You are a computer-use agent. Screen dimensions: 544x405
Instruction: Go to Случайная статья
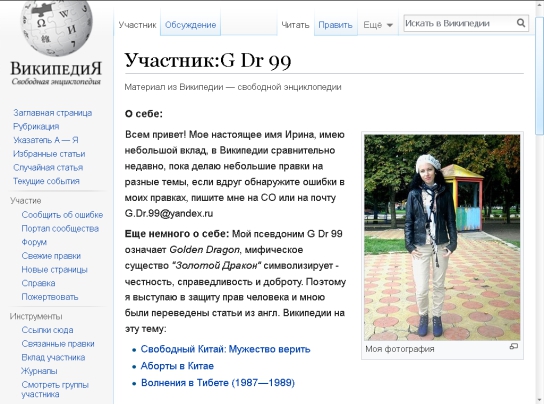[x=48, y=168]
